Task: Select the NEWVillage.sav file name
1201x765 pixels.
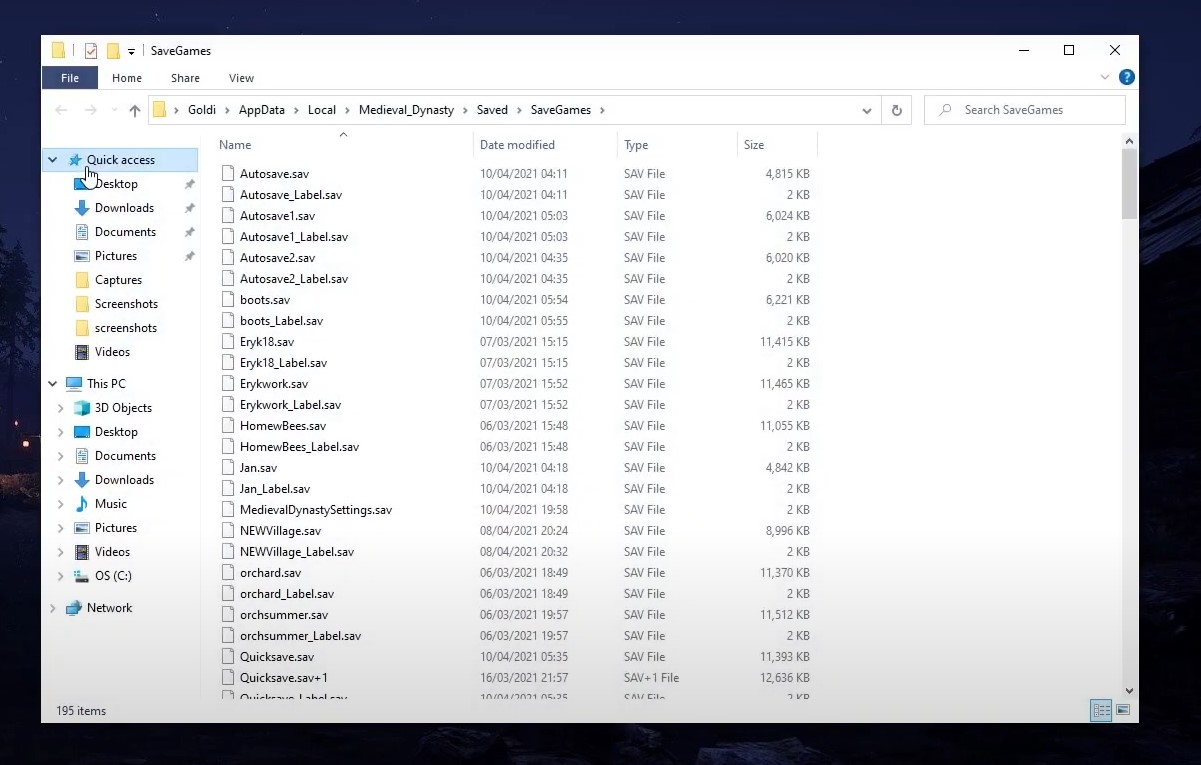Action: click(281, 530)
